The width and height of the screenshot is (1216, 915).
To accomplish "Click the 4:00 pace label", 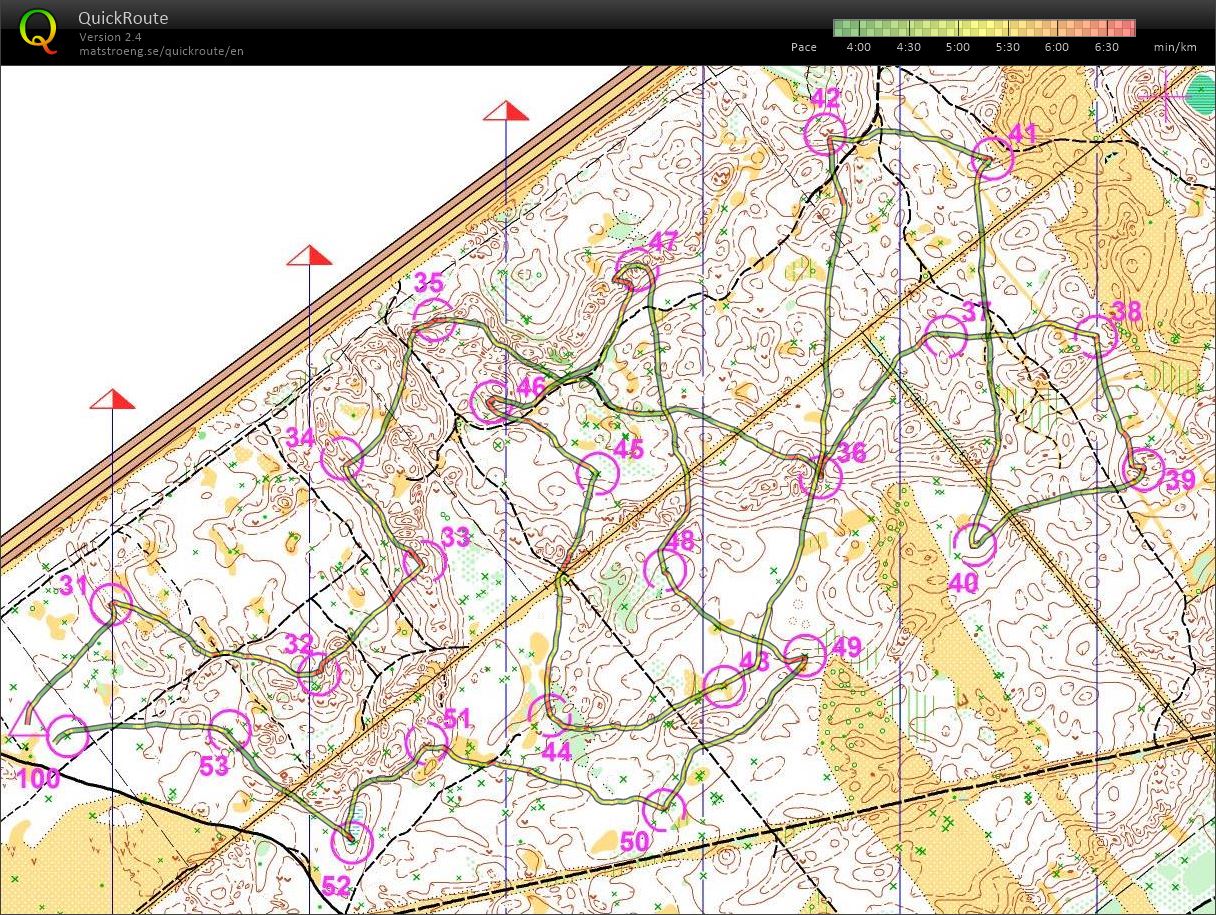I will pyautogui.click(x=858, y=47).
